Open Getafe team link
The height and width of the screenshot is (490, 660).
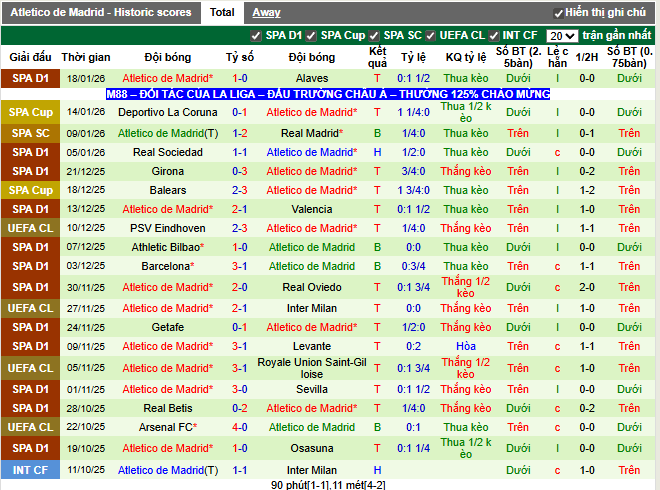coord(168,328)
